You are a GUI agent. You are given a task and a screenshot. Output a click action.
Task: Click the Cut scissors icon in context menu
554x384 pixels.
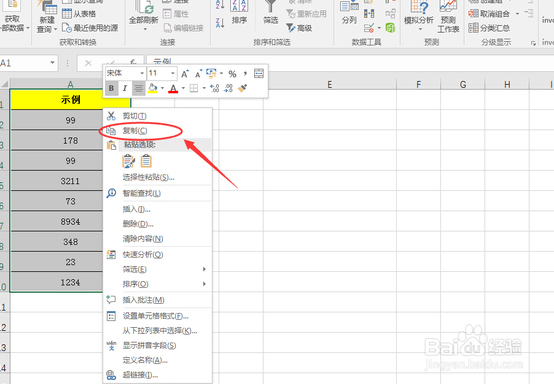point(111,116)
